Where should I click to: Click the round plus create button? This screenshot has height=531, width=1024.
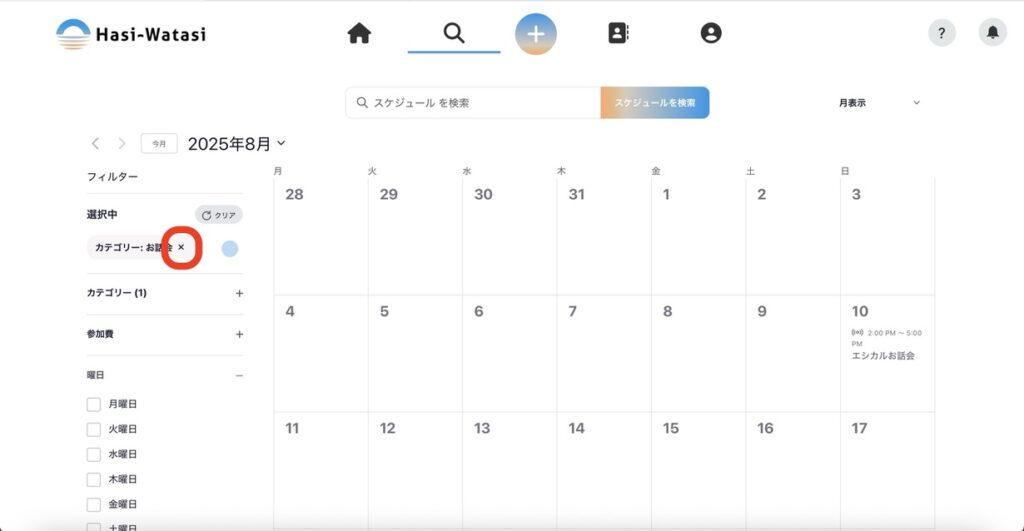click(x=536, y=34)
